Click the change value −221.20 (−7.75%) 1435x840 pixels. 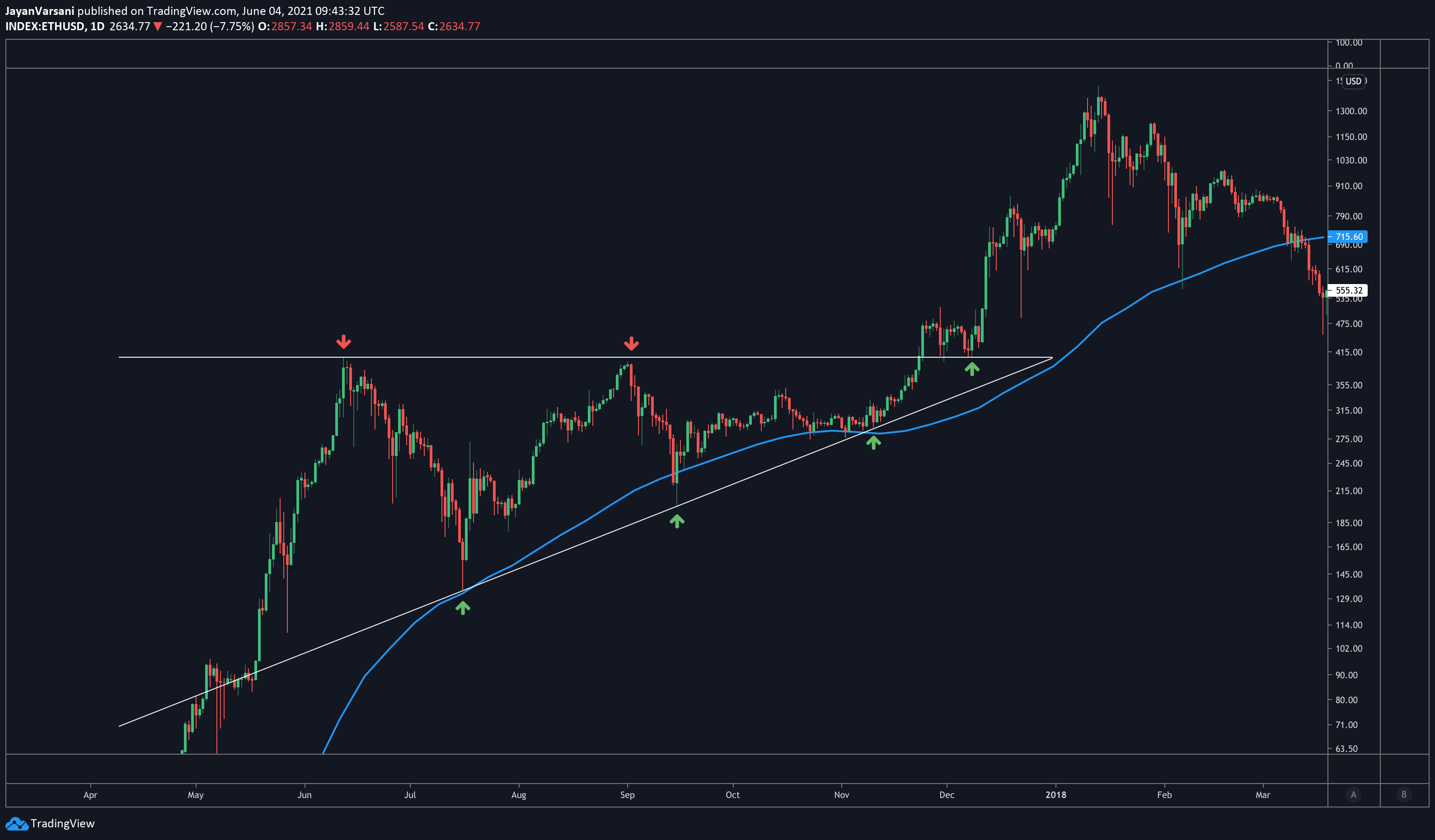[210, 26]
